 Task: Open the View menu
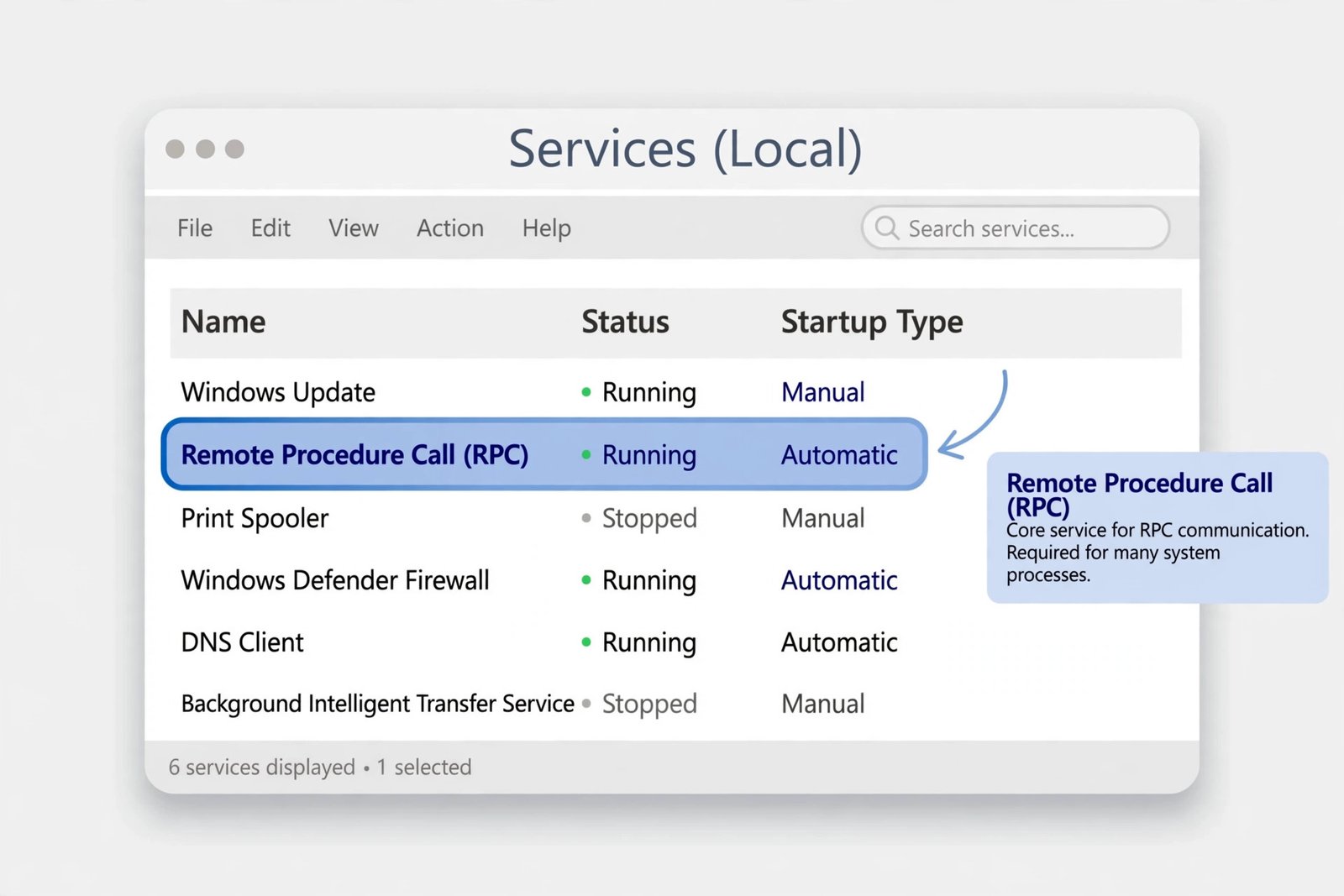(354, 228)
